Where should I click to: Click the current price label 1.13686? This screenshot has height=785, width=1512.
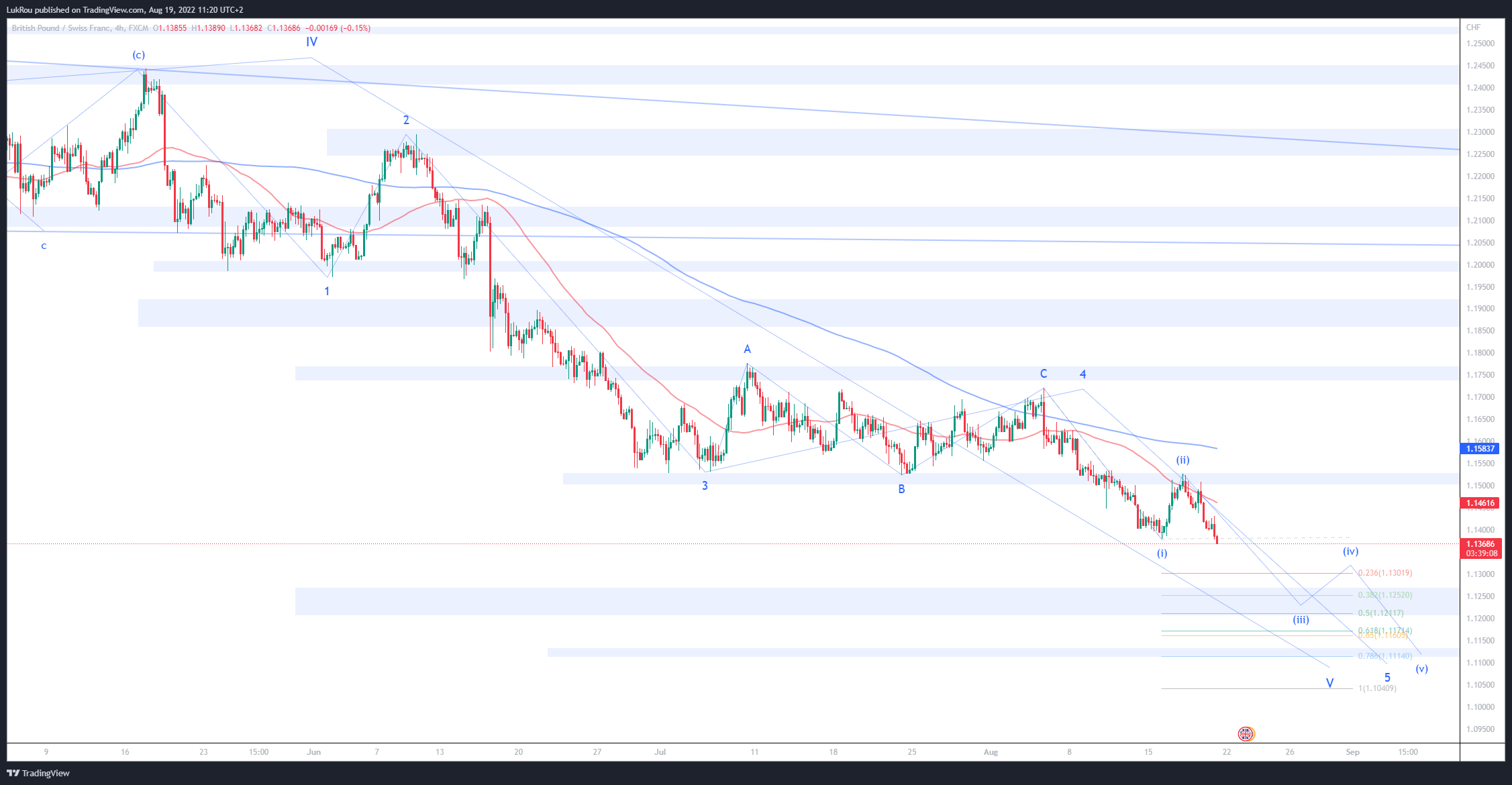tap(1480, 544)
